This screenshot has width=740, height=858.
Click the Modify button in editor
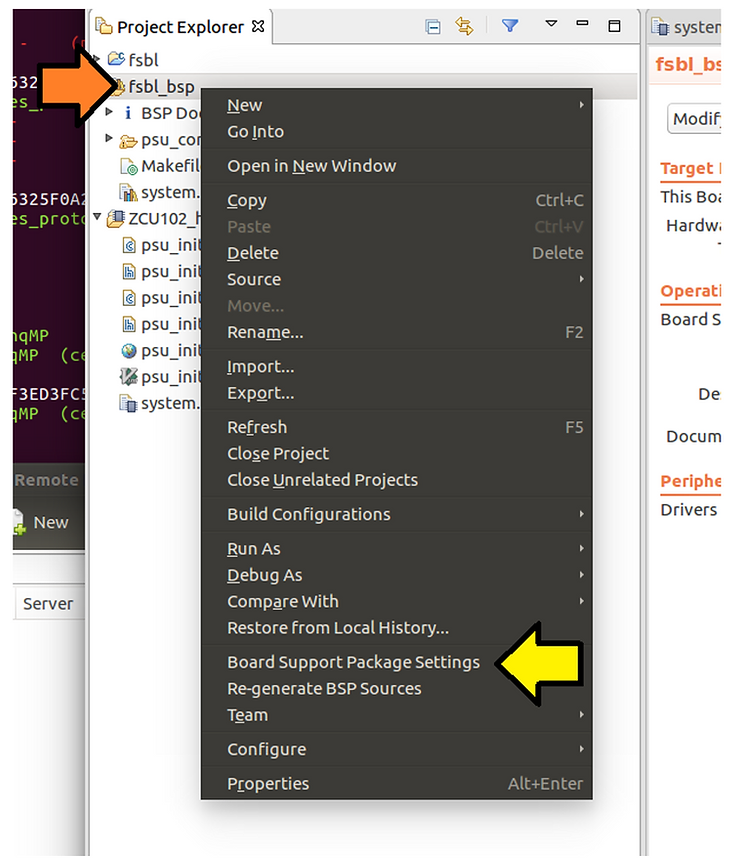coord(695,118)
